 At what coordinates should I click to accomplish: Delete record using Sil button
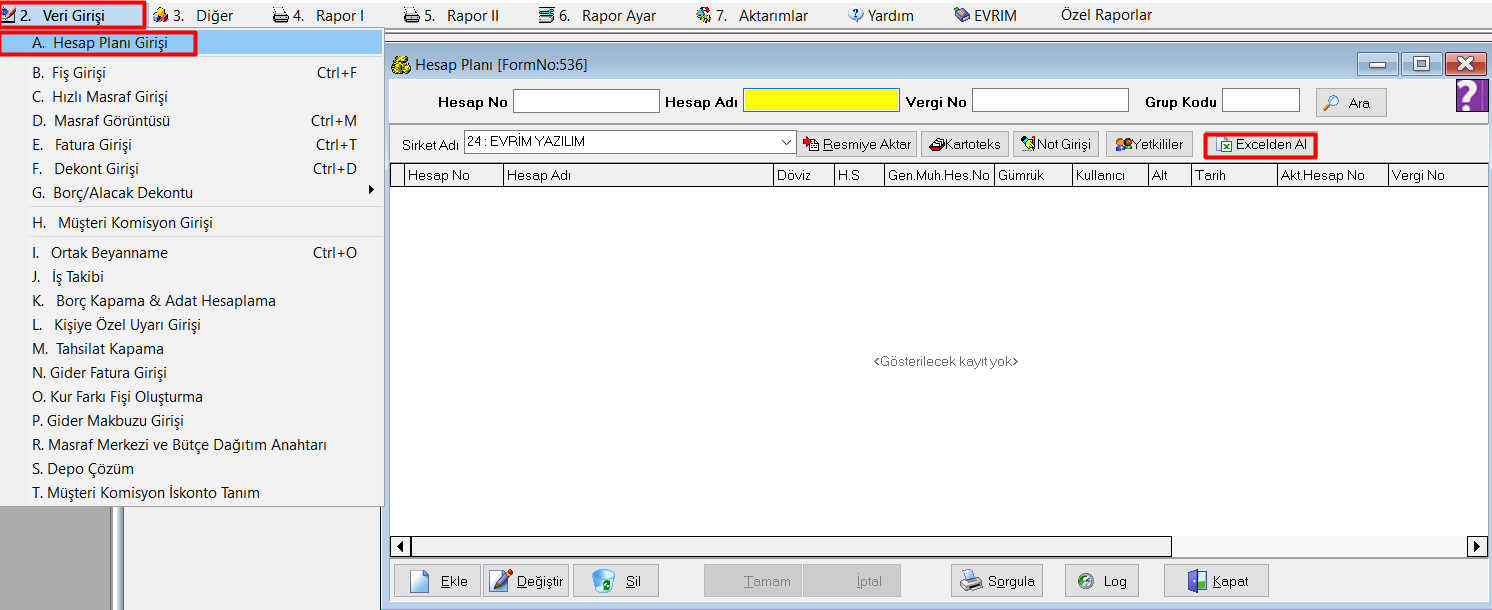[x=615, y=581]
